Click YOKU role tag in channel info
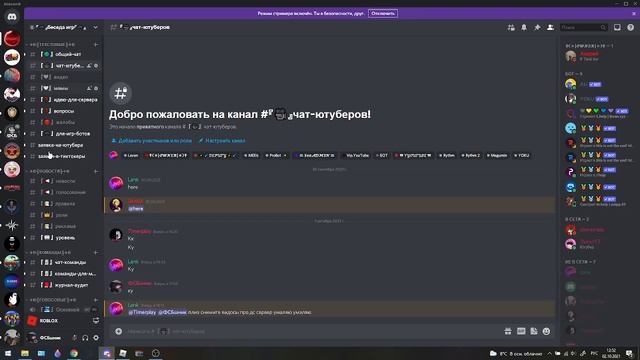 (522, 156)
